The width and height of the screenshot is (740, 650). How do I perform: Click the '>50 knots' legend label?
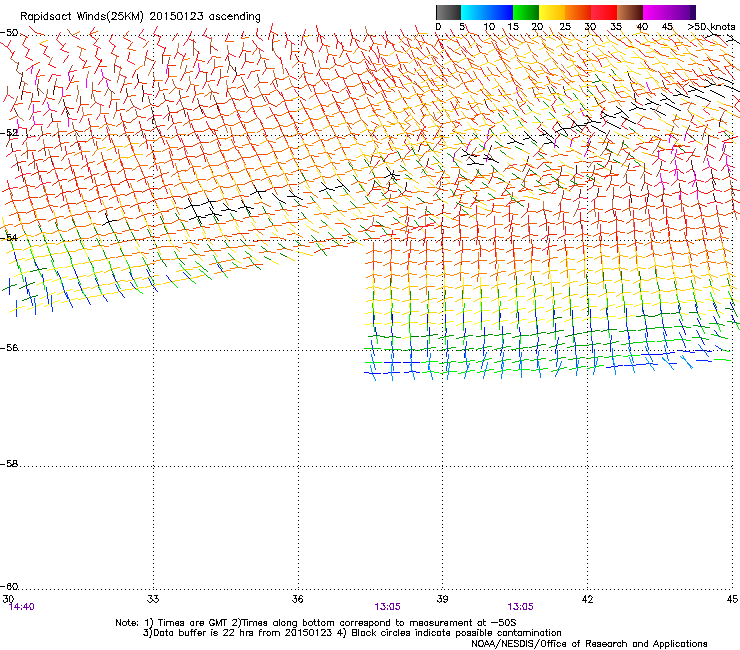tap(711, 26)
